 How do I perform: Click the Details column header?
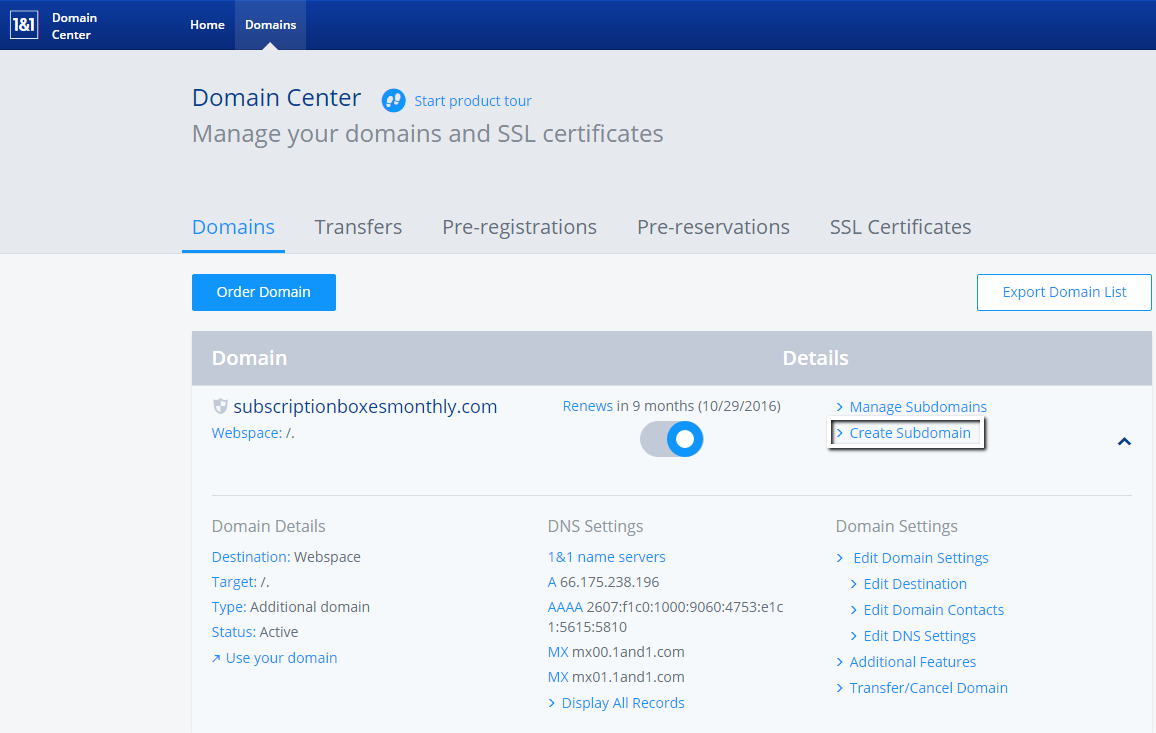tap(815, 358)
